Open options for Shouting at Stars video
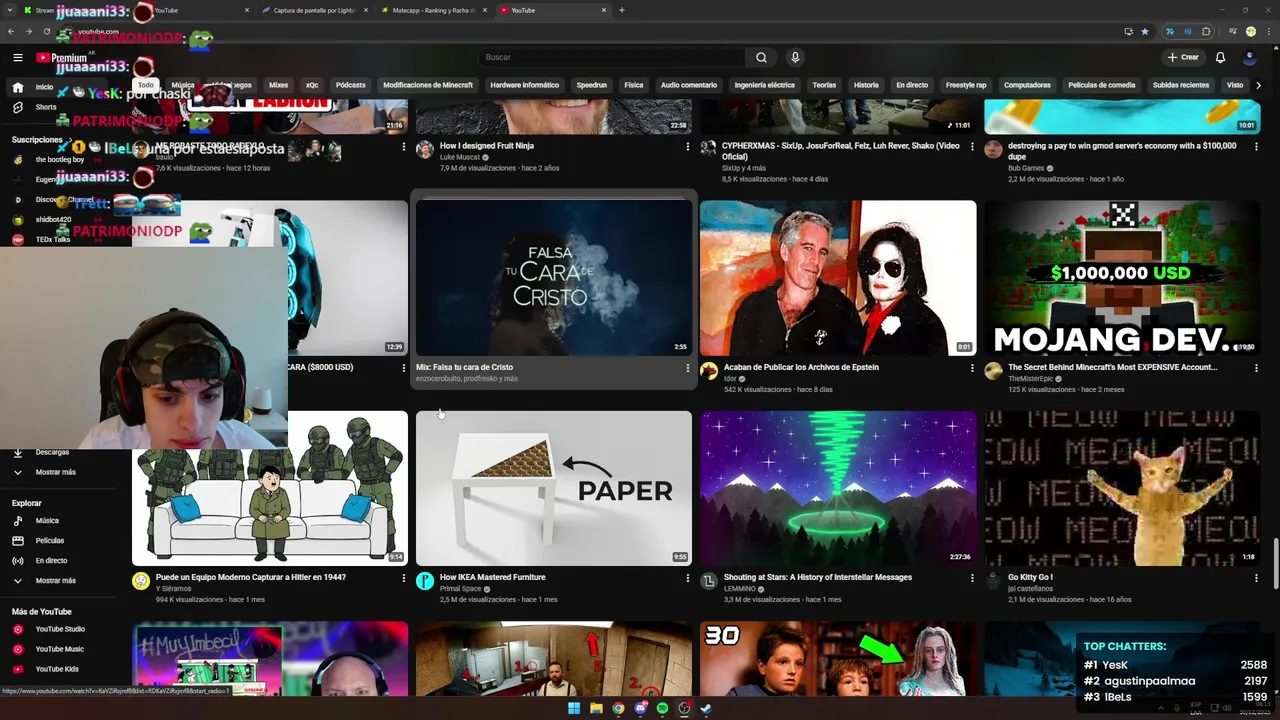The image size is (1280, 720). [971, 578]
